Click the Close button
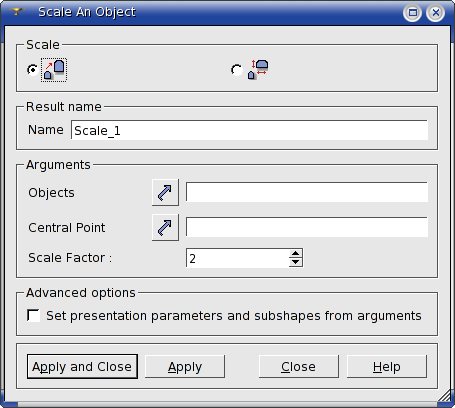455x408 pixels. [299, 367]
